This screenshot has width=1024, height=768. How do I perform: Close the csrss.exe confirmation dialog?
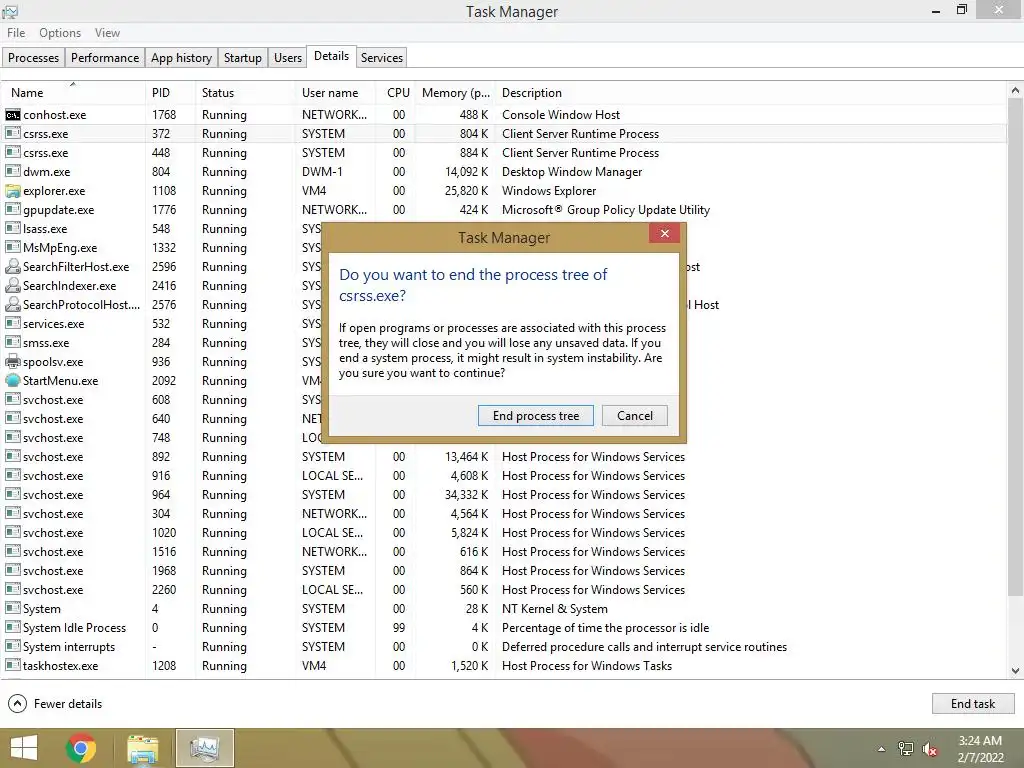click(664, 234)
